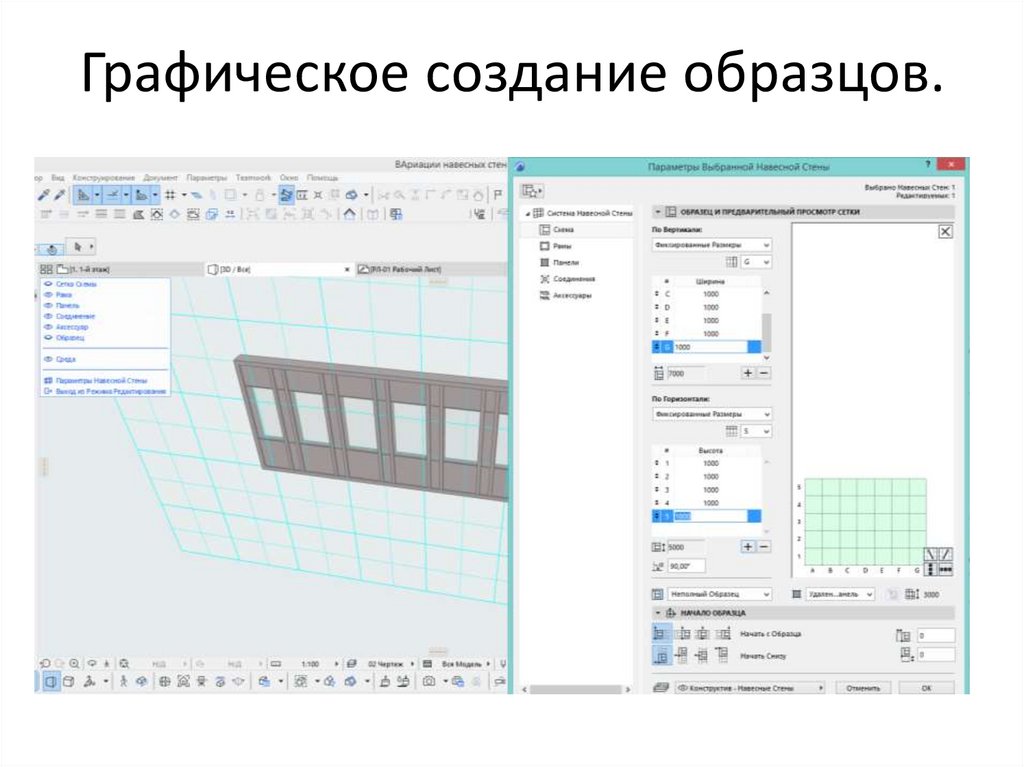
Task: Click the zoom magnifier icon in bottom bar
Action: 74,664
